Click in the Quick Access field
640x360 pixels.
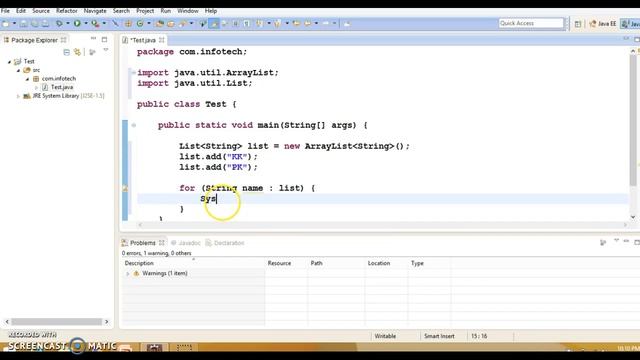point(531,23)
